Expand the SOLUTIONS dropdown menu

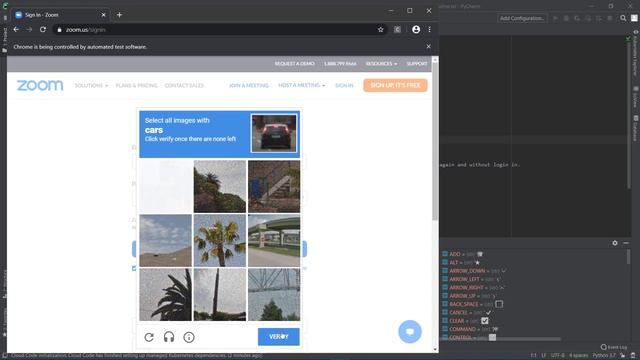(91, 85)
